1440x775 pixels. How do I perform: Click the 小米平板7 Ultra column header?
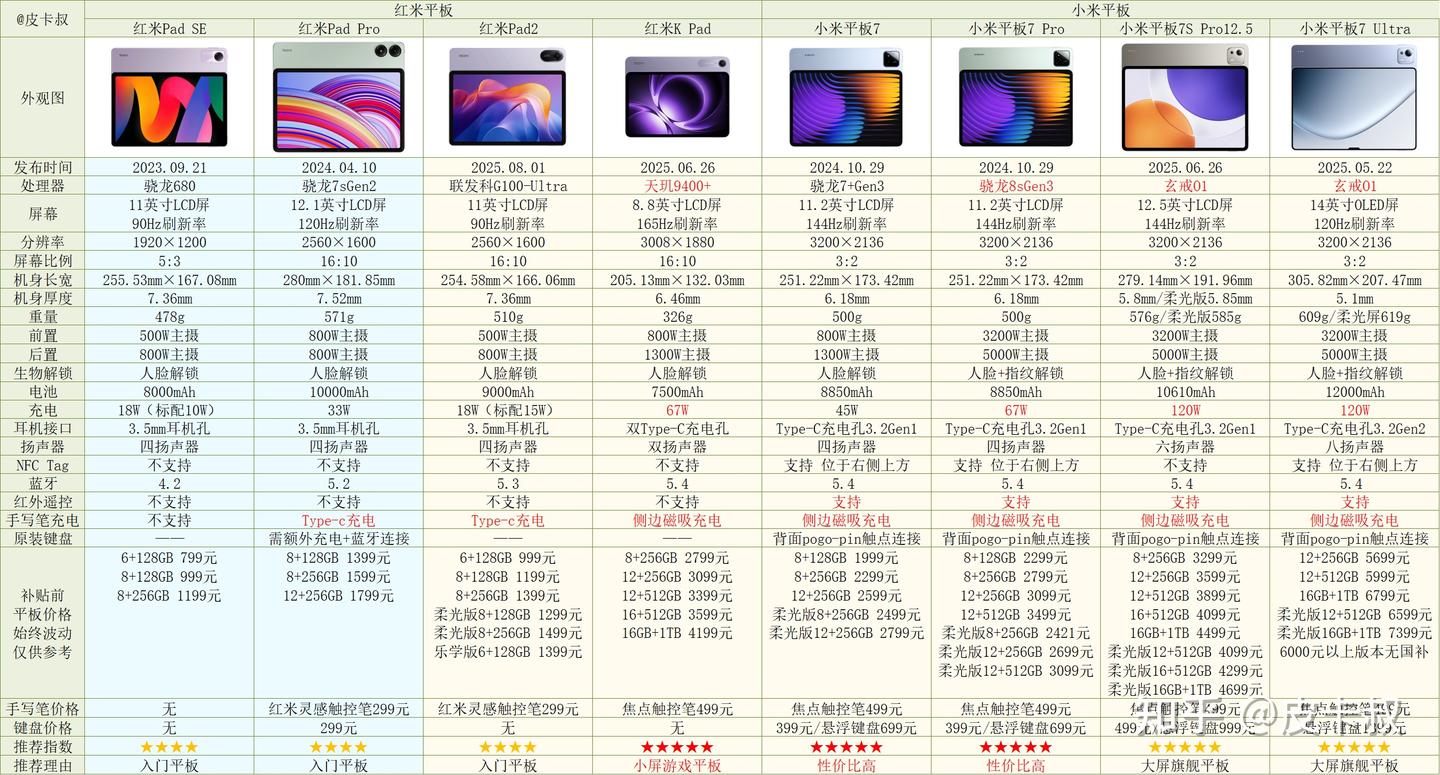[x=1355, y=29]
